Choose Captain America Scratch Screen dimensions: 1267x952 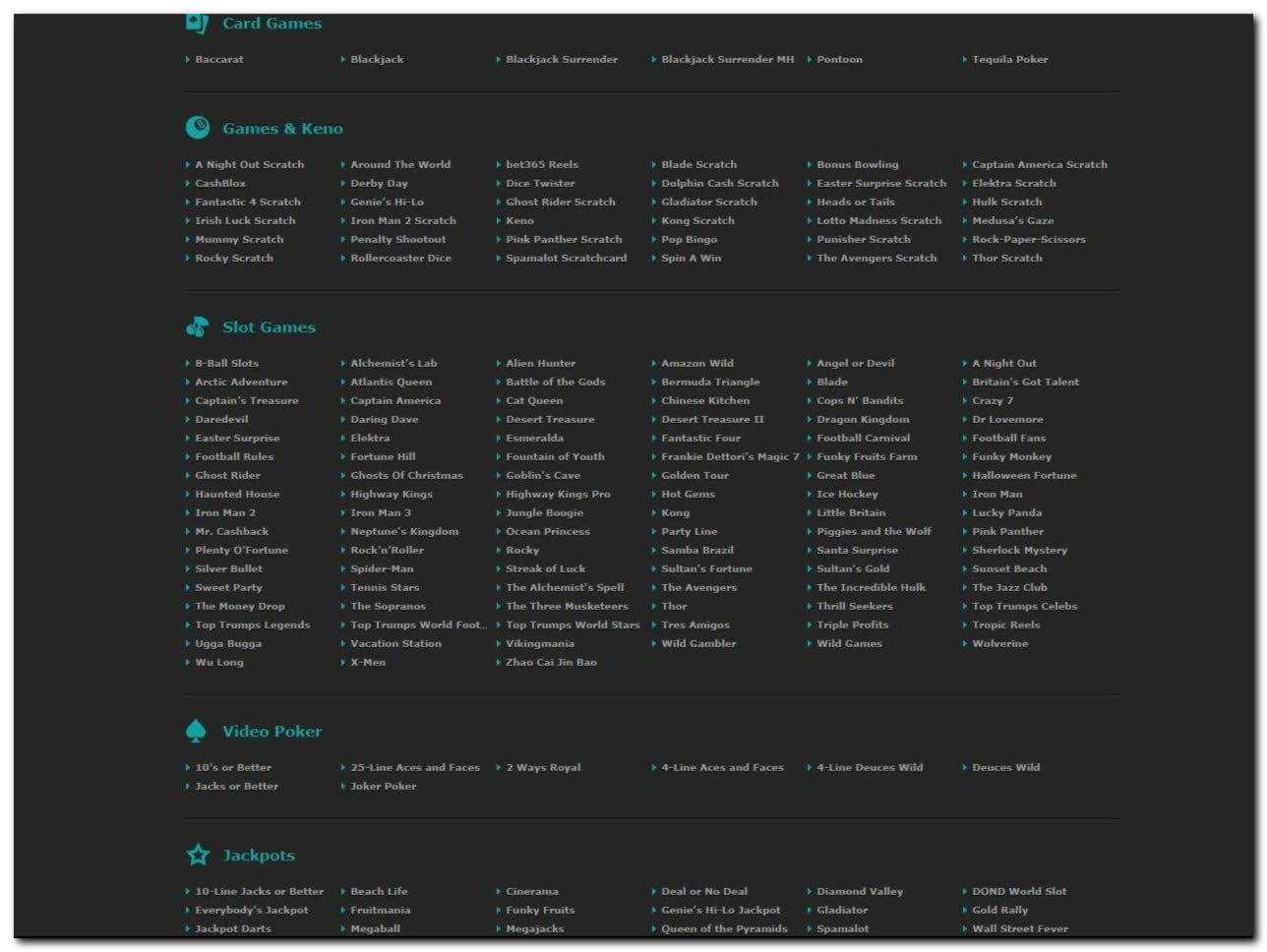[x=1040, y=165]
